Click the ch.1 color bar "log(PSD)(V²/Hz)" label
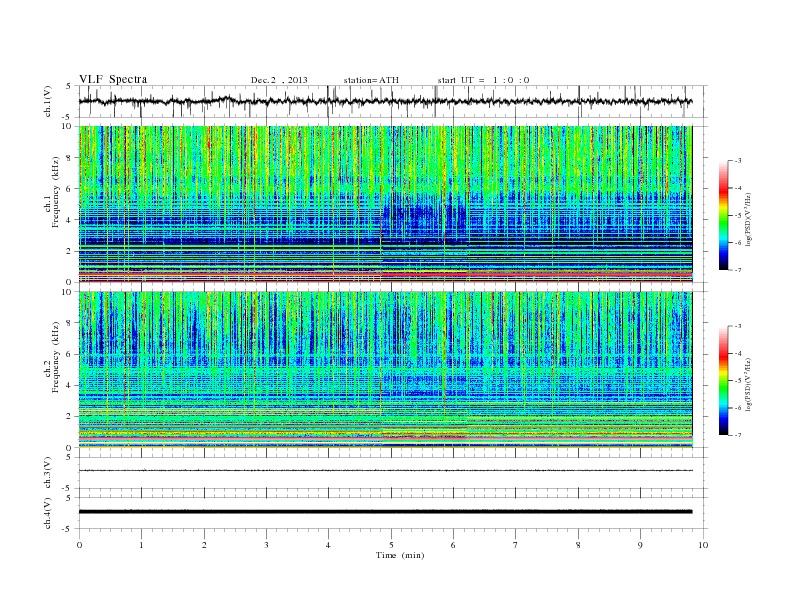 point(748,220)
